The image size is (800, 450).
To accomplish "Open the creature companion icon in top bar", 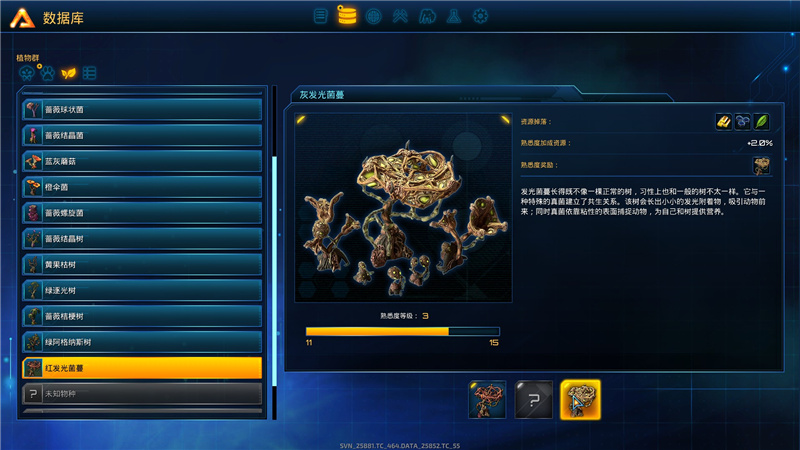I will tap(427, 16).
